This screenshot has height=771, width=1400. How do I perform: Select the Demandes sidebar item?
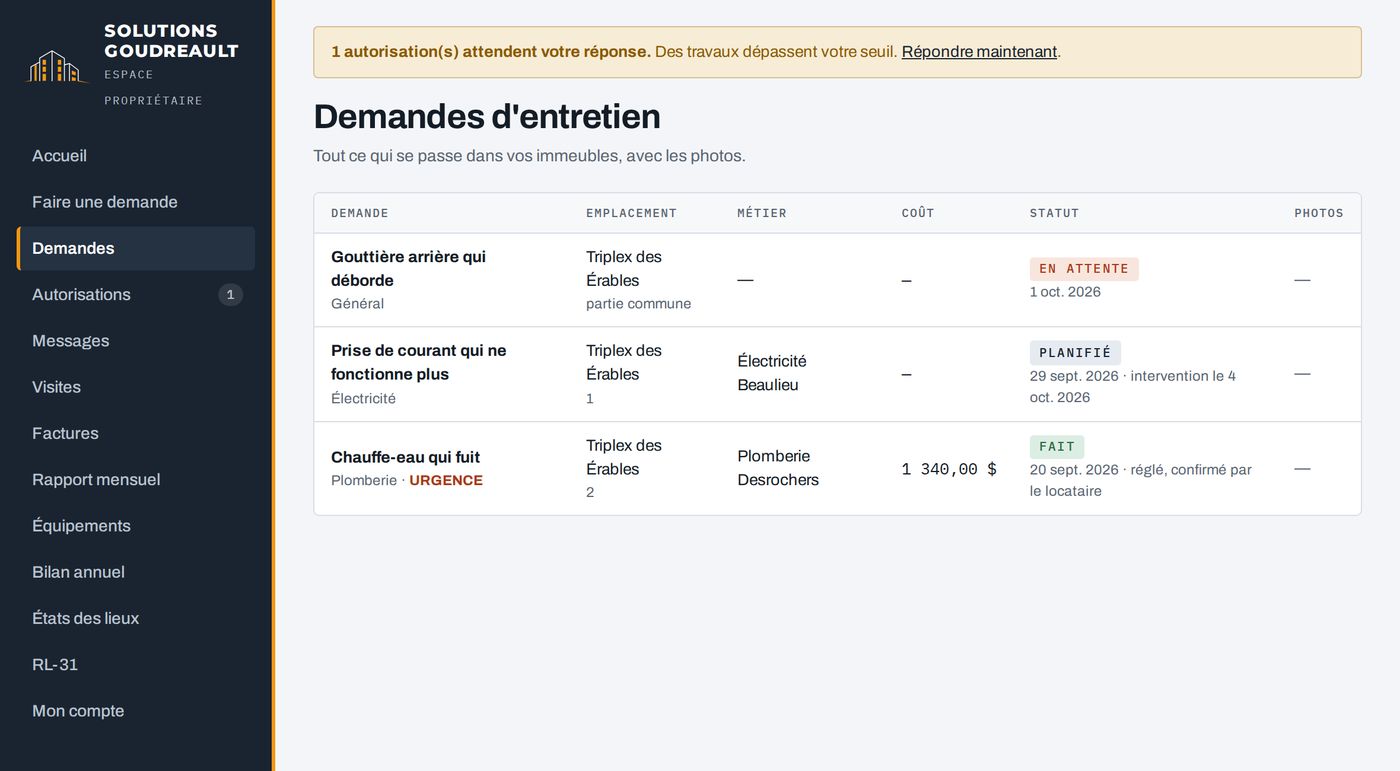click(136, 248)
